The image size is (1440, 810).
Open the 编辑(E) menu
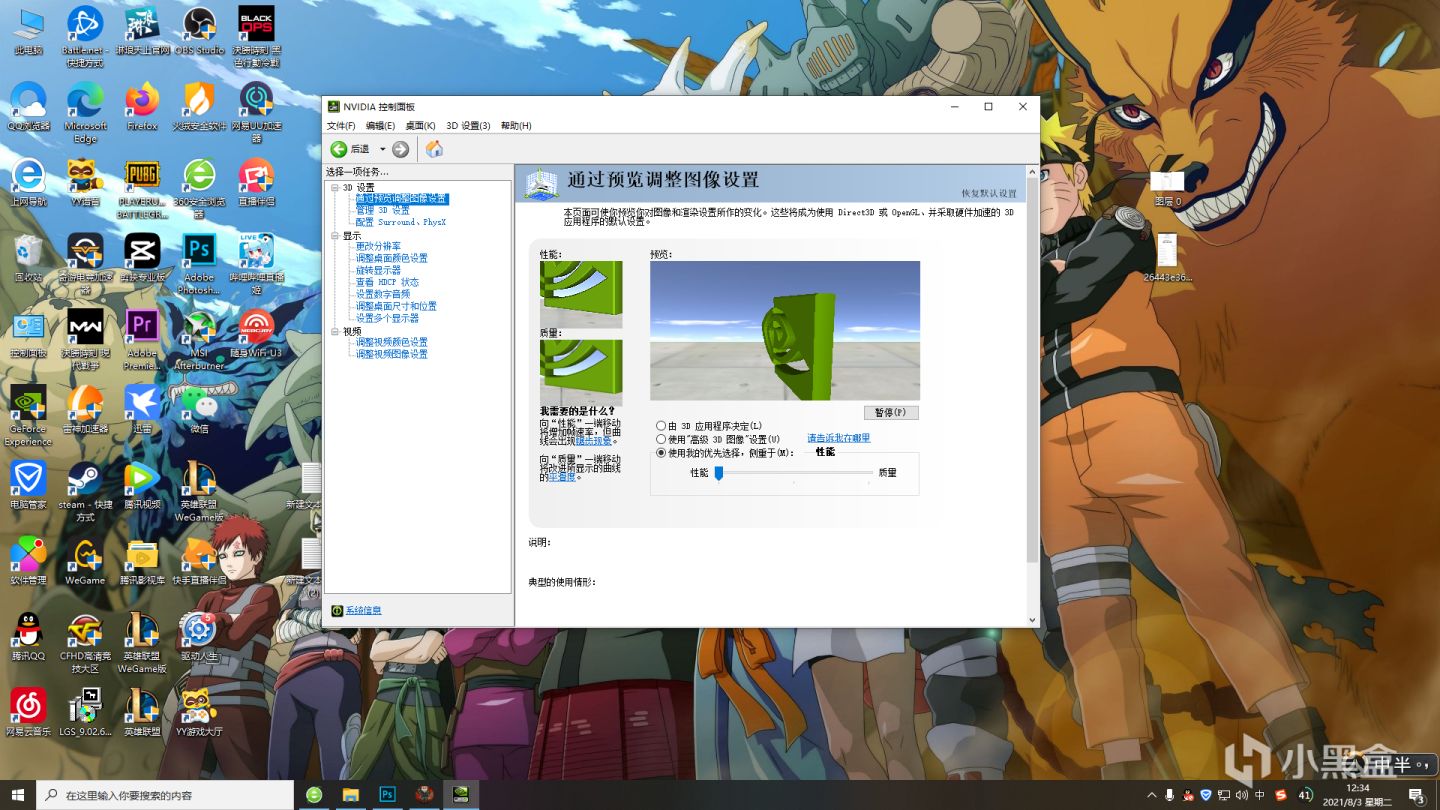(380, 126)
